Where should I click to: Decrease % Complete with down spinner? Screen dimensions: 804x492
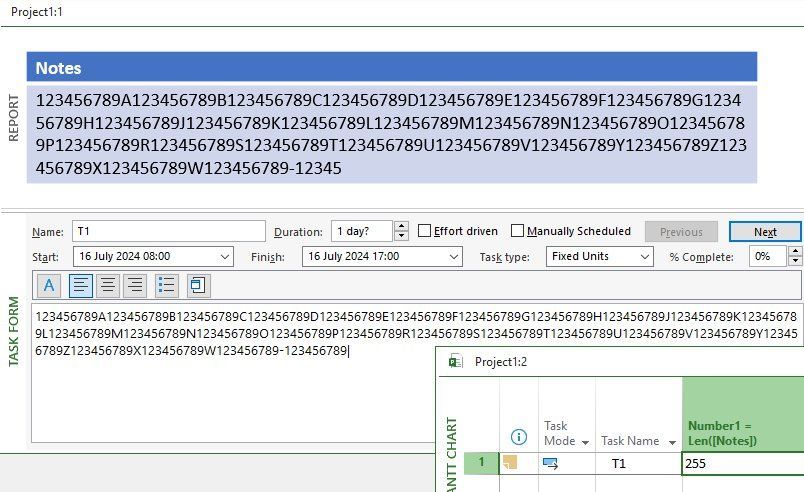[795, 261]
